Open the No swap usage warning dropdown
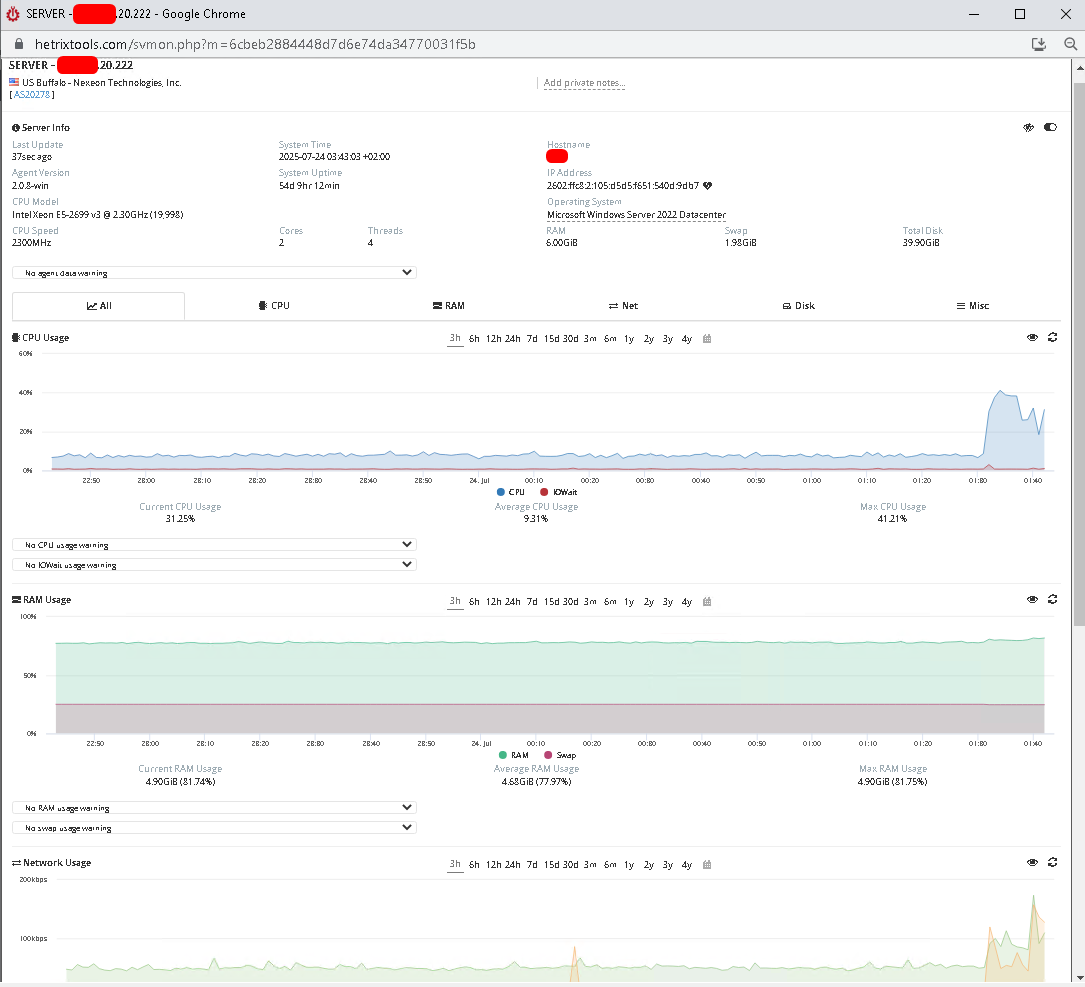The image size is (1085, 987). point(215,827)
